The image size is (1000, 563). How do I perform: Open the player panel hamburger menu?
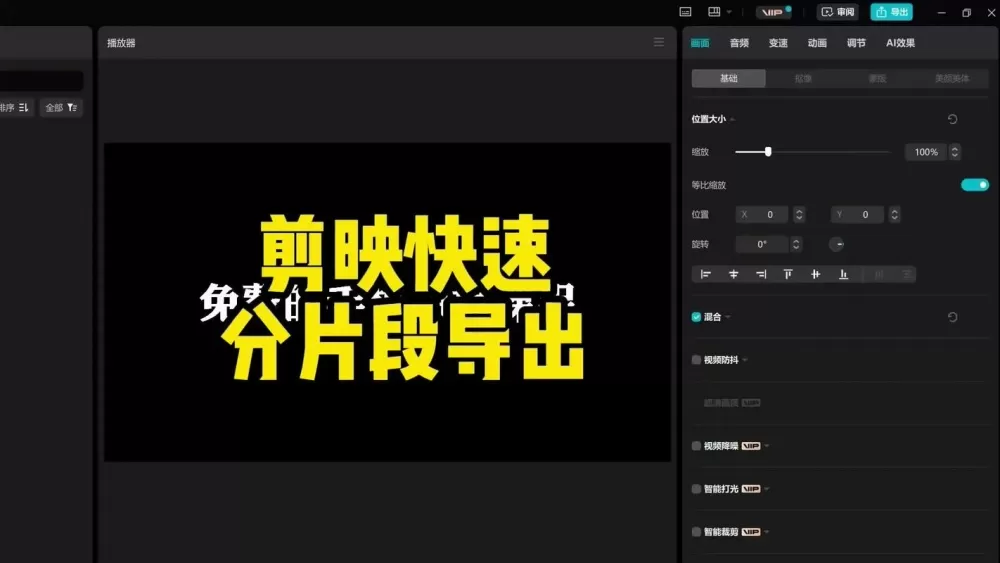coord(659,43)
